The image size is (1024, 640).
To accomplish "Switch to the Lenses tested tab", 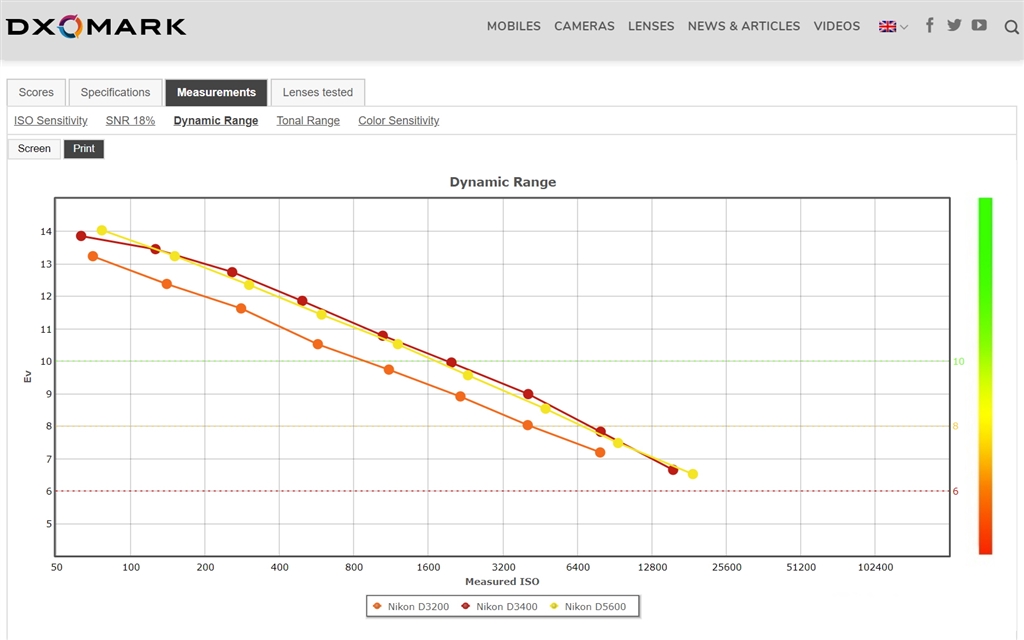I will [318, 92].
